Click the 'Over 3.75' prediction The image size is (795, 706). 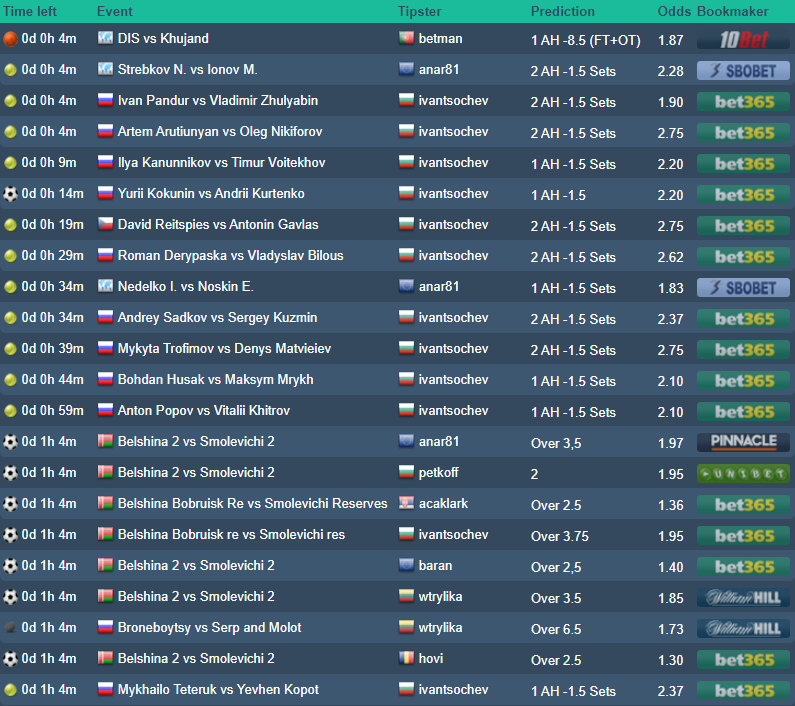click(560, 536)
